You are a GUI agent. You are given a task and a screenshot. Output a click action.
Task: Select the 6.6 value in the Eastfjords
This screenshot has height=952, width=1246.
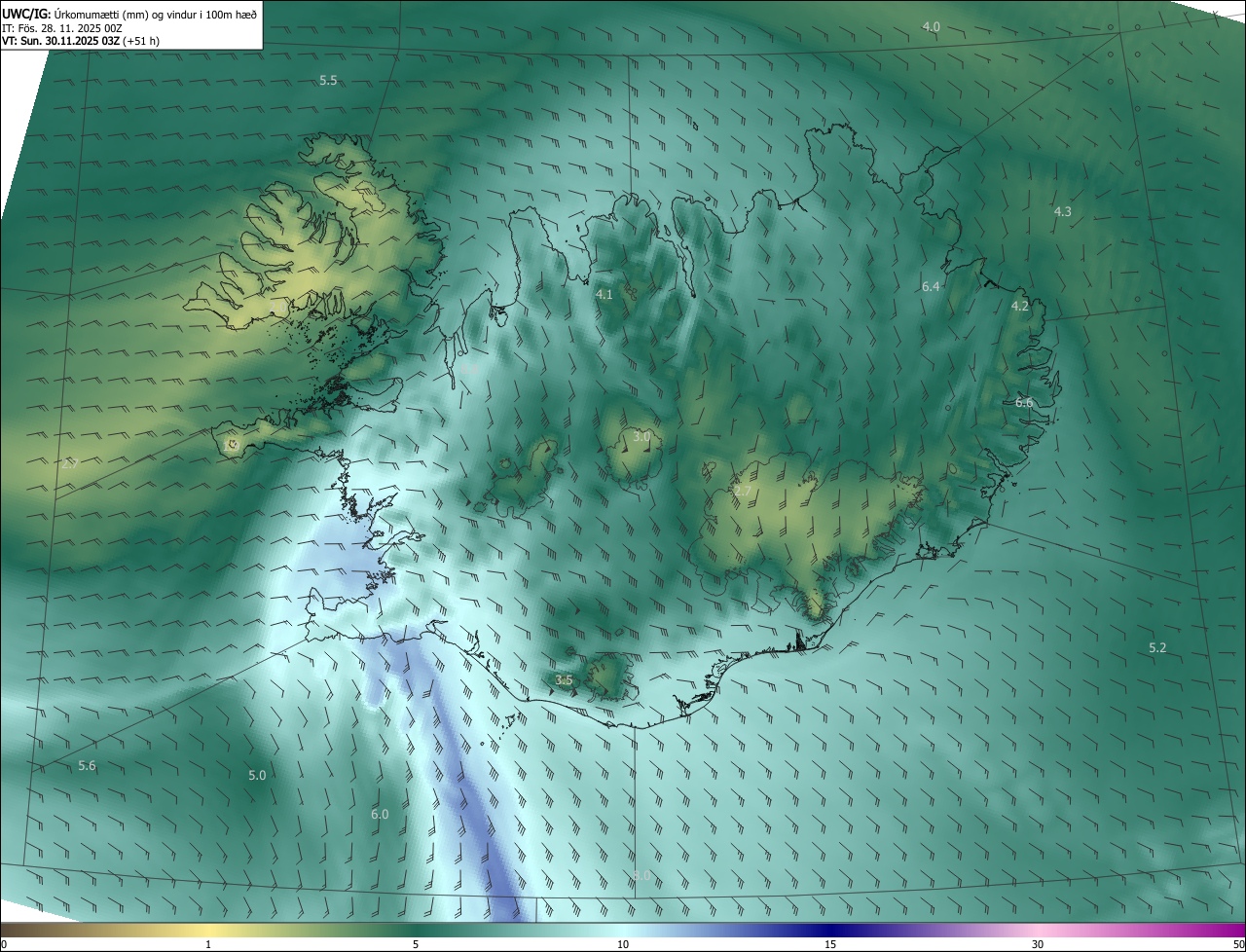1024,402
